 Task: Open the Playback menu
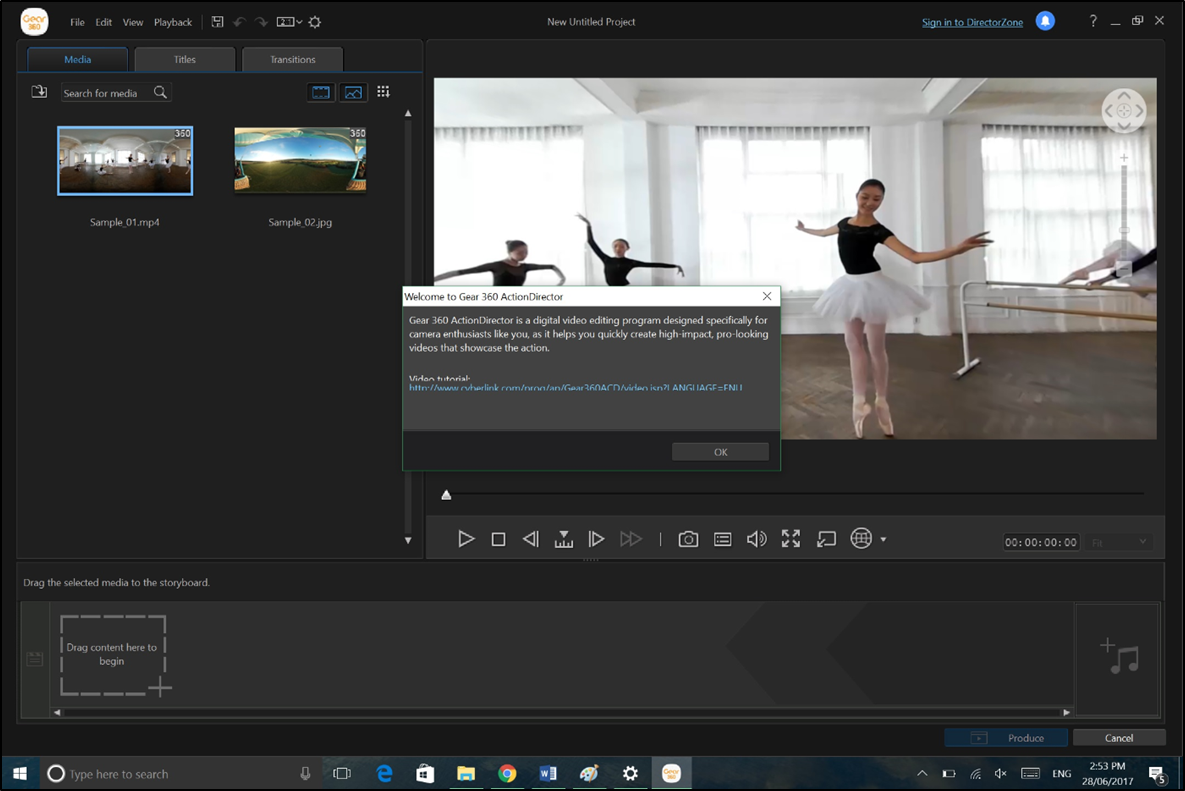pyautogui.click(x=173, y=22)
